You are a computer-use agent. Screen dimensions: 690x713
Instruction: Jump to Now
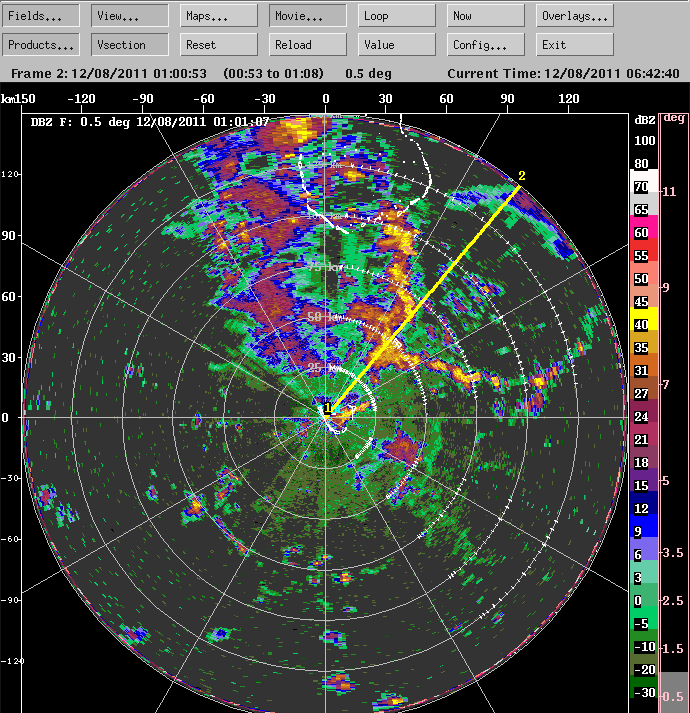pos(485,16)
